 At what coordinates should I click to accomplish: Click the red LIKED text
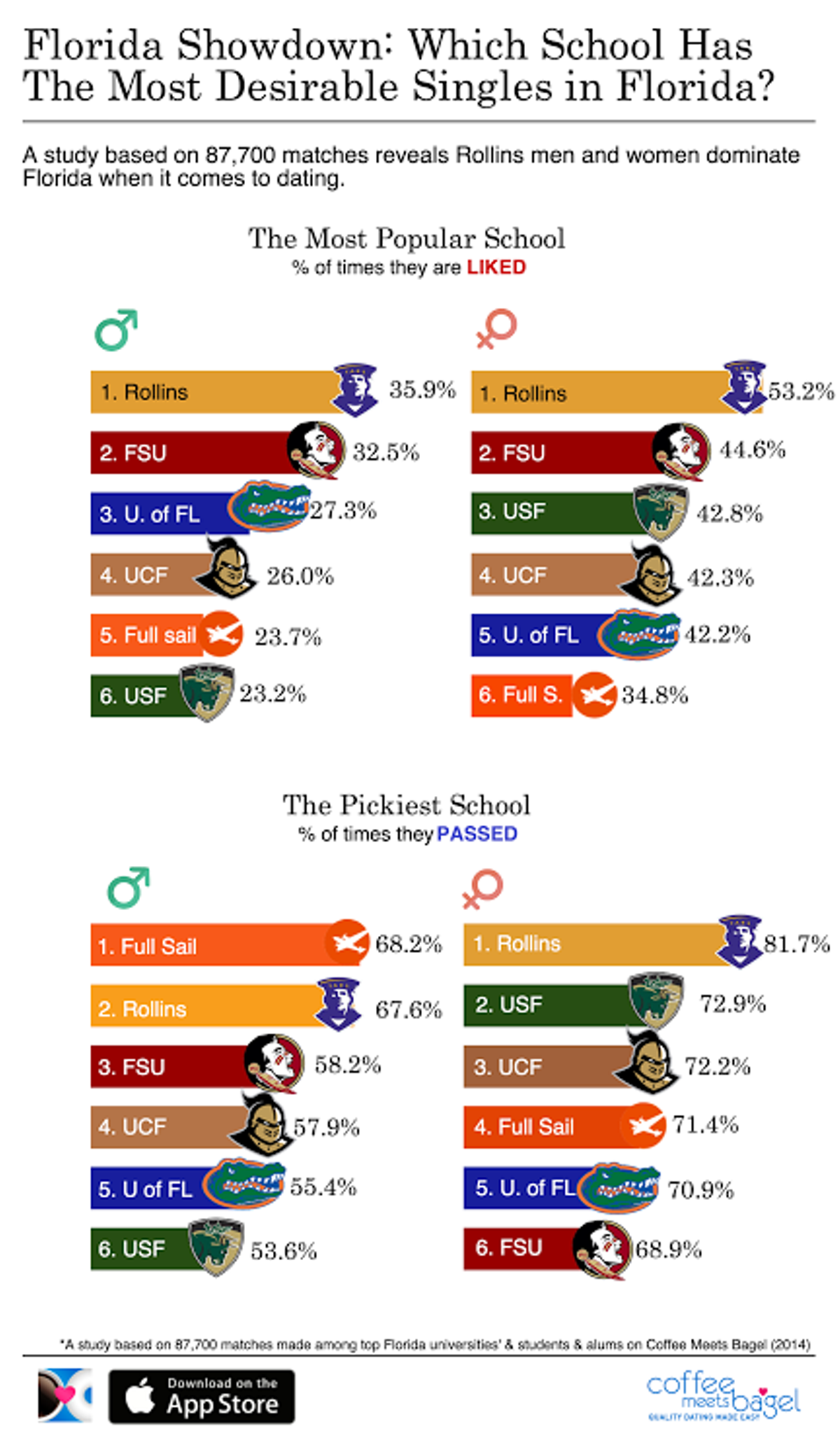click(x=496, y=267)
